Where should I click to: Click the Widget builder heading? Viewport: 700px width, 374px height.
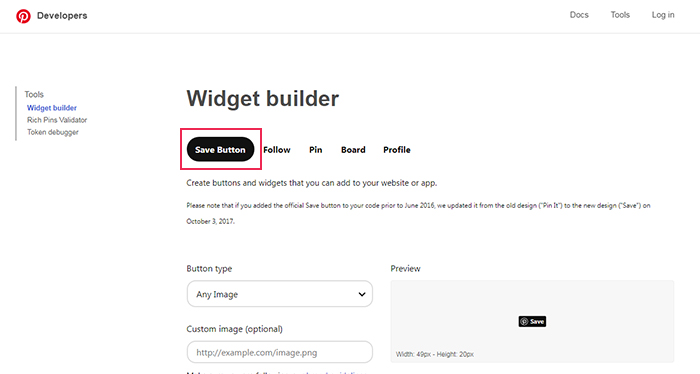pyautogui.click(x=262, y=98)
